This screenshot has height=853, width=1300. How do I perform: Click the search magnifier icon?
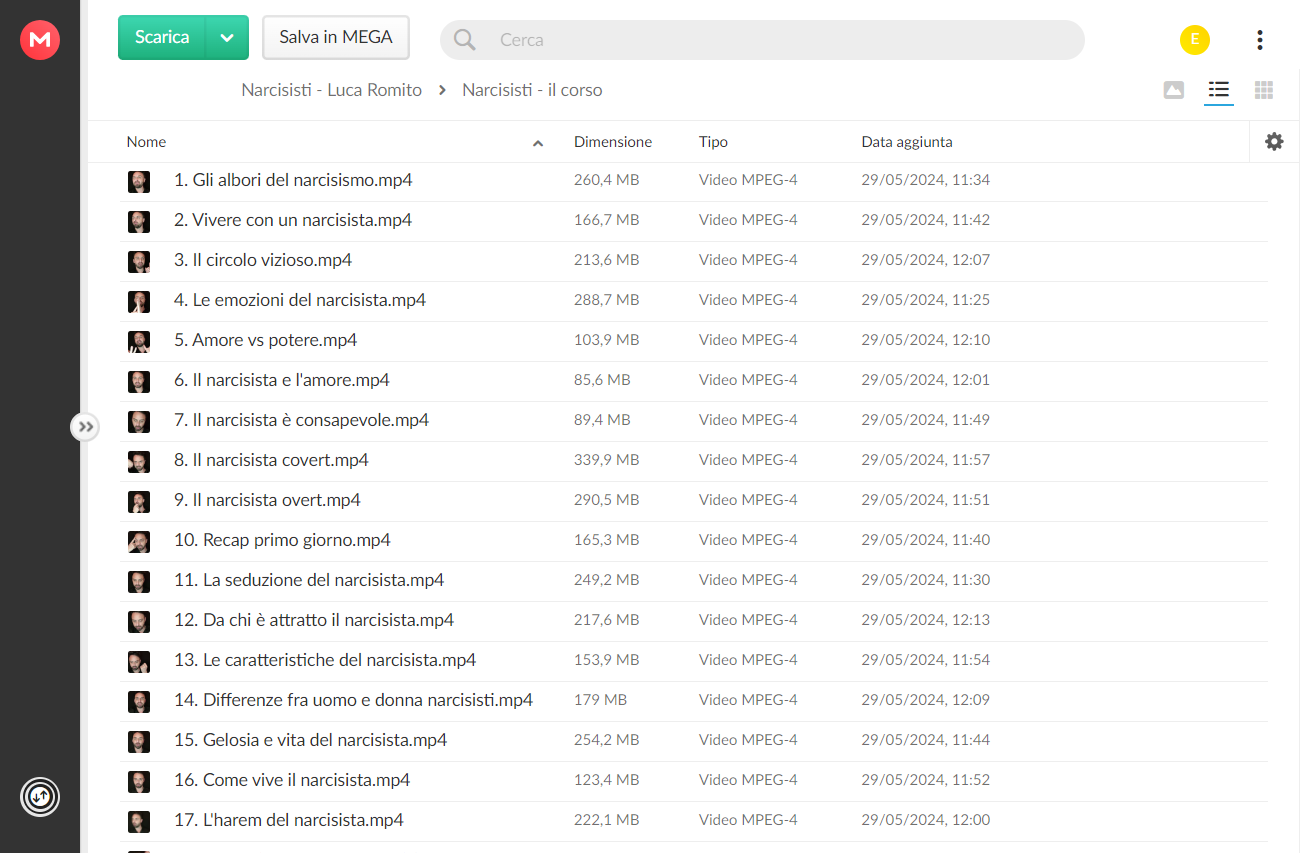coord(464,40)
